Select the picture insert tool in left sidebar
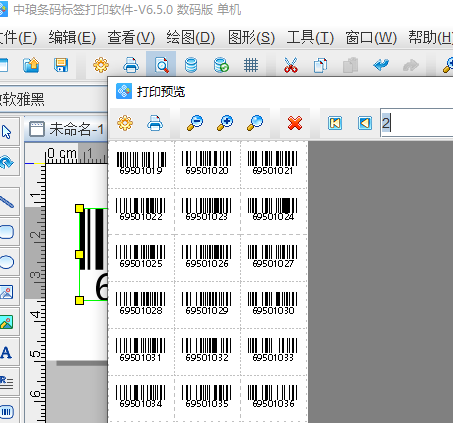 click(x=7, y=292)
